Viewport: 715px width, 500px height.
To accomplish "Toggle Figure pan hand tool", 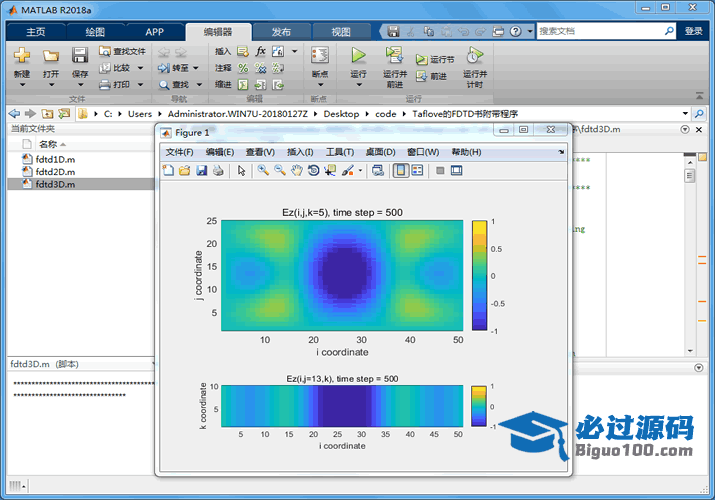I will click(x=297, y=170).
